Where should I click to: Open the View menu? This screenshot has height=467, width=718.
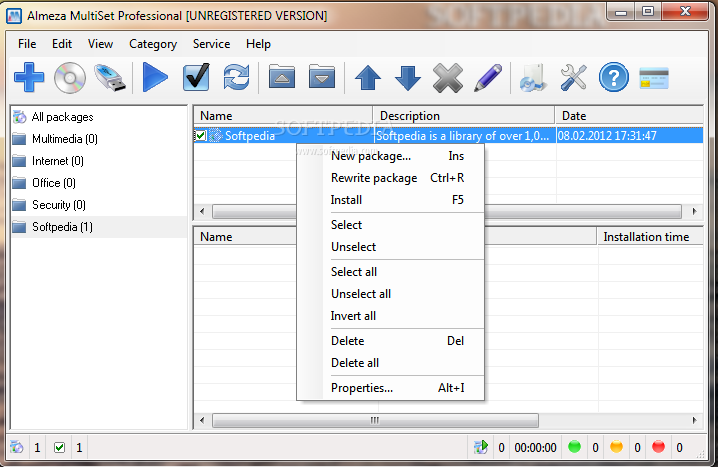[x=100, y=44]
